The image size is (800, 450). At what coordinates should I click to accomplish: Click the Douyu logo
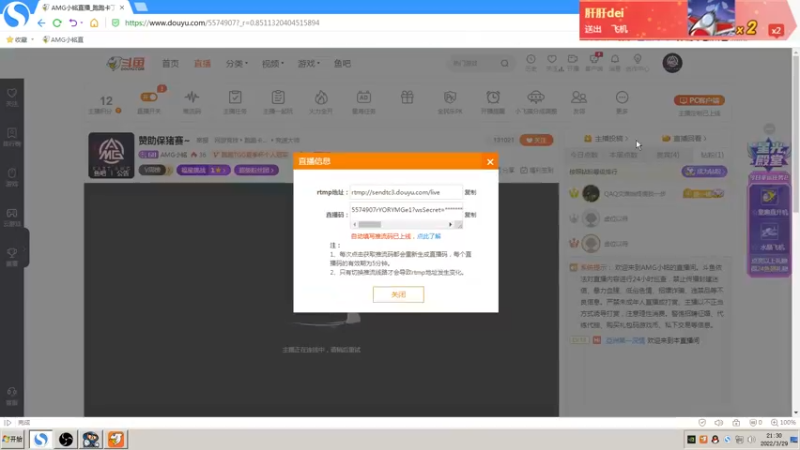126,63
